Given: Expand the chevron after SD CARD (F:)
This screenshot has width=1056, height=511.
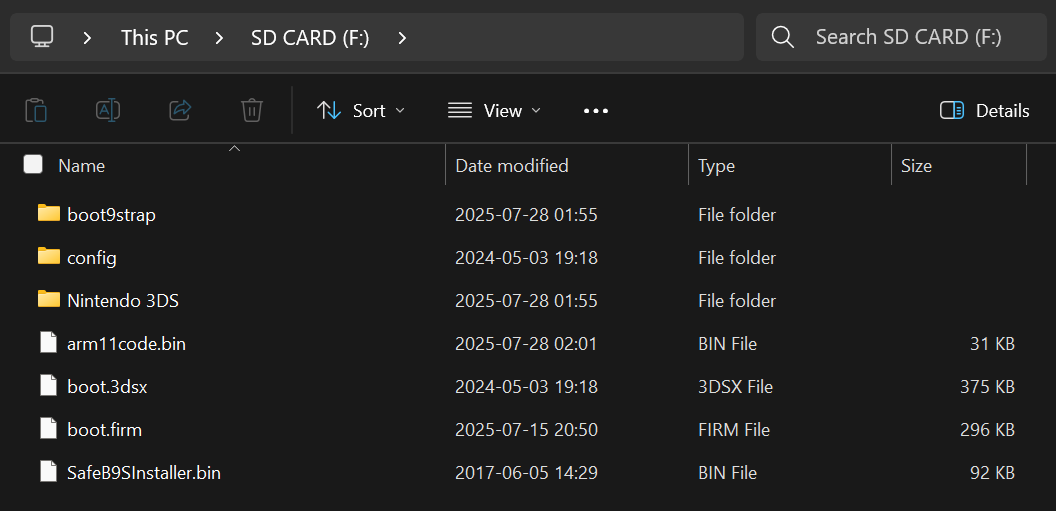Looking at the screenshot, I should tap(402, 38).
